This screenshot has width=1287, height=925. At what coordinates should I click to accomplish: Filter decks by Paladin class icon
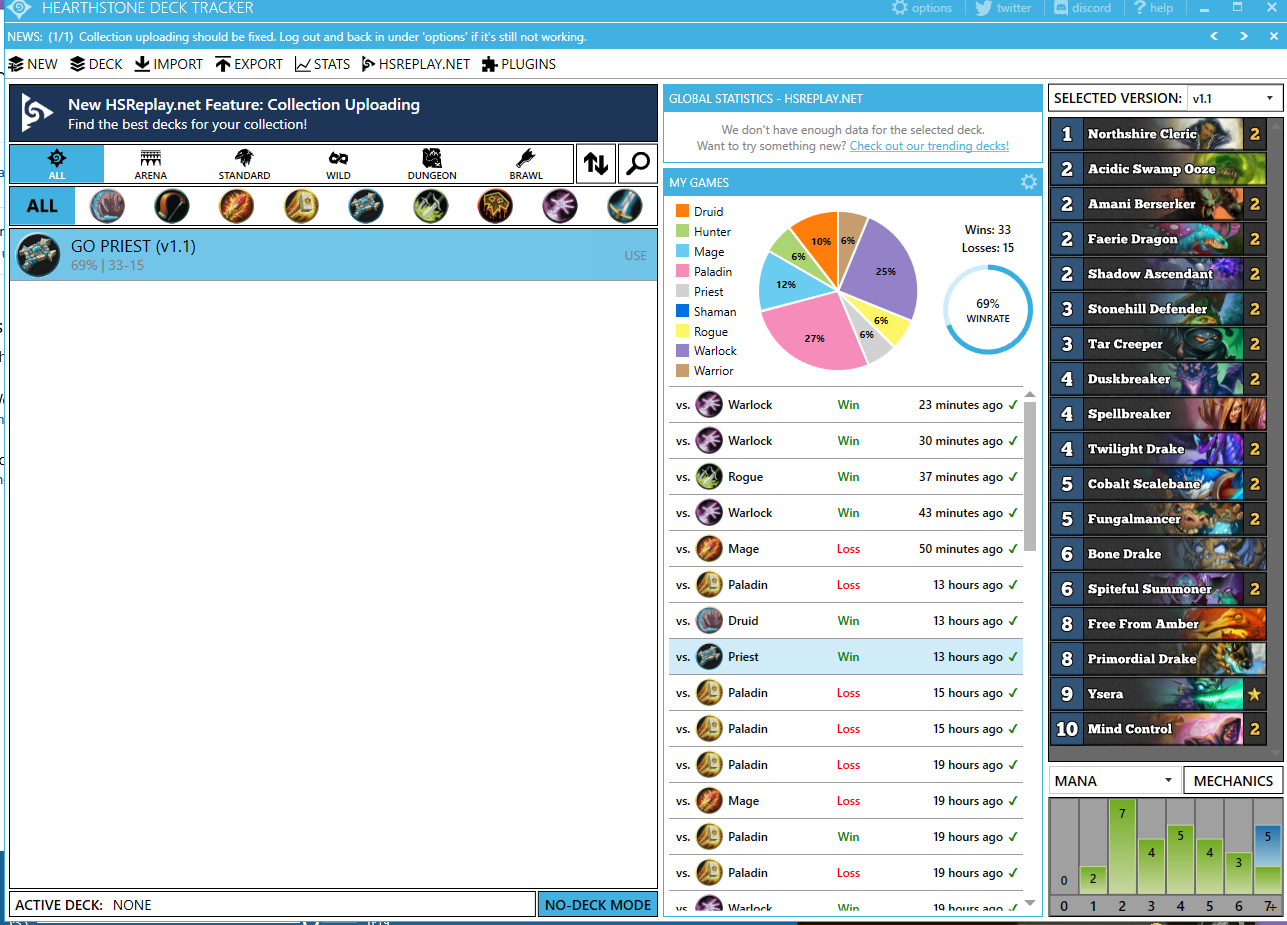pyautogui.click(x=301, y=206)
